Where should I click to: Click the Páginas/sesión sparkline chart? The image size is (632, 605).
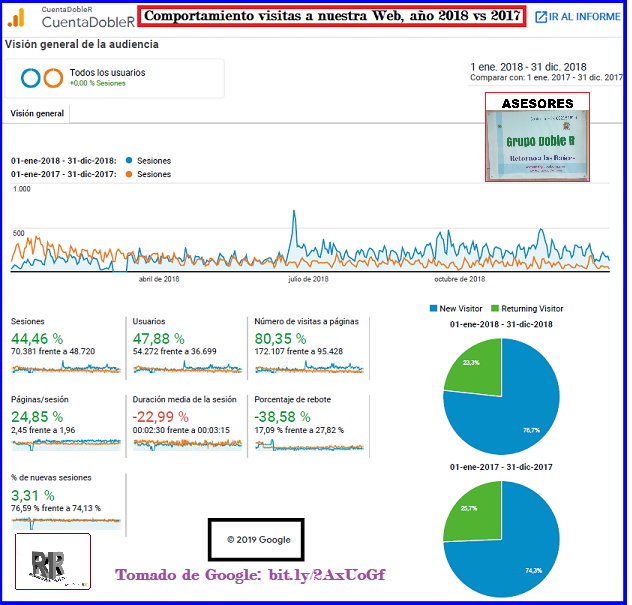pos(66,444)
